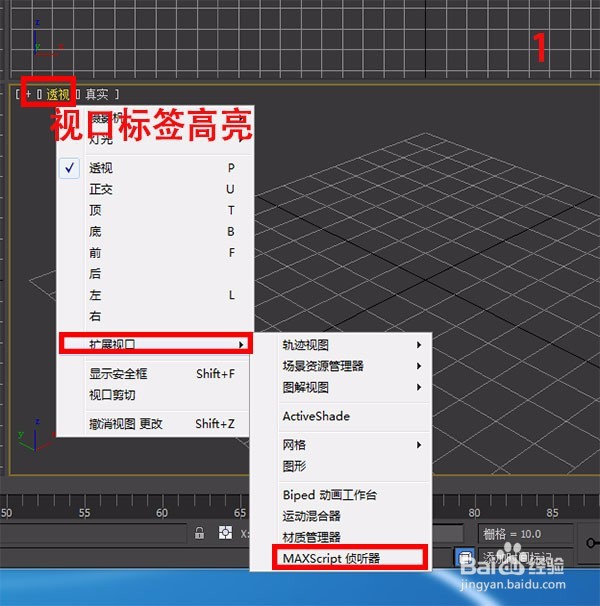Click the set key icon at right

coord(592,543)
